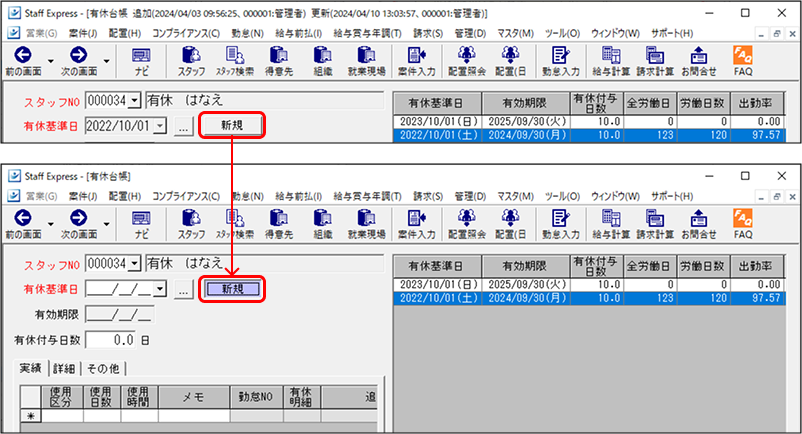Open 案件入力 in upper window toolbar
Screen dimensions: 802x434
tap(416, 61)
